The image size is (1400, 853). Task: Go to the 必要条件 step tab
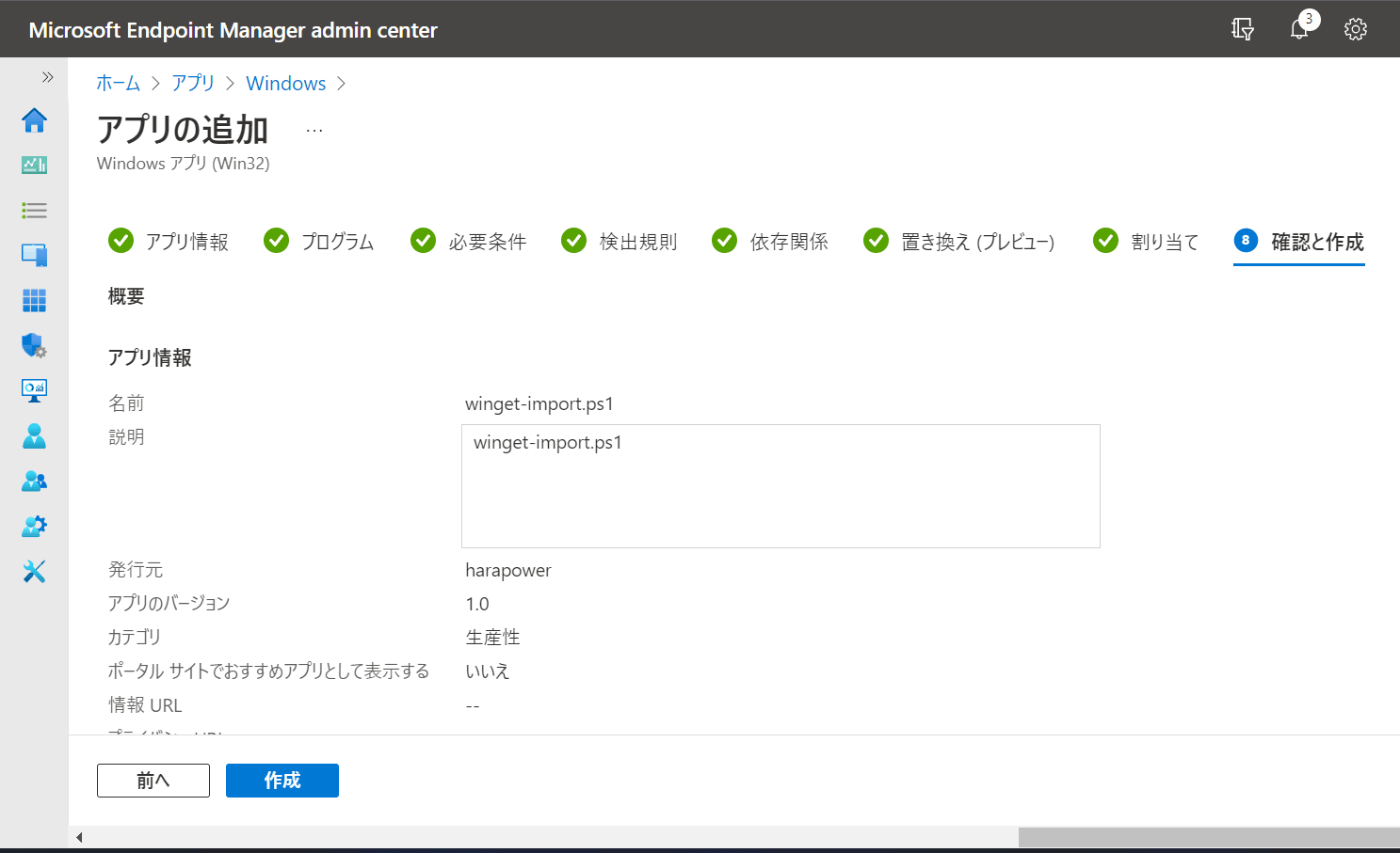(468, 242)
